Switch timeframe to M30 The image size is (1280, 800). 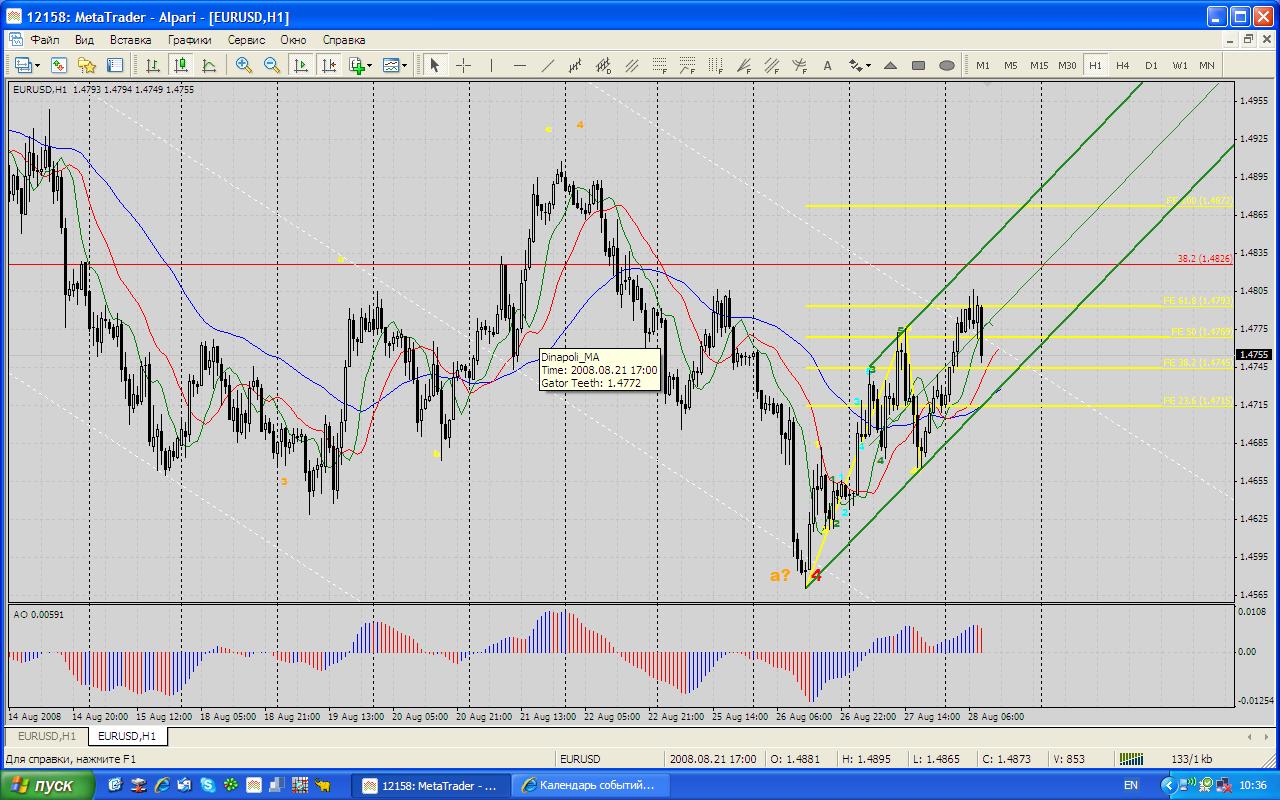[1067, 65]
